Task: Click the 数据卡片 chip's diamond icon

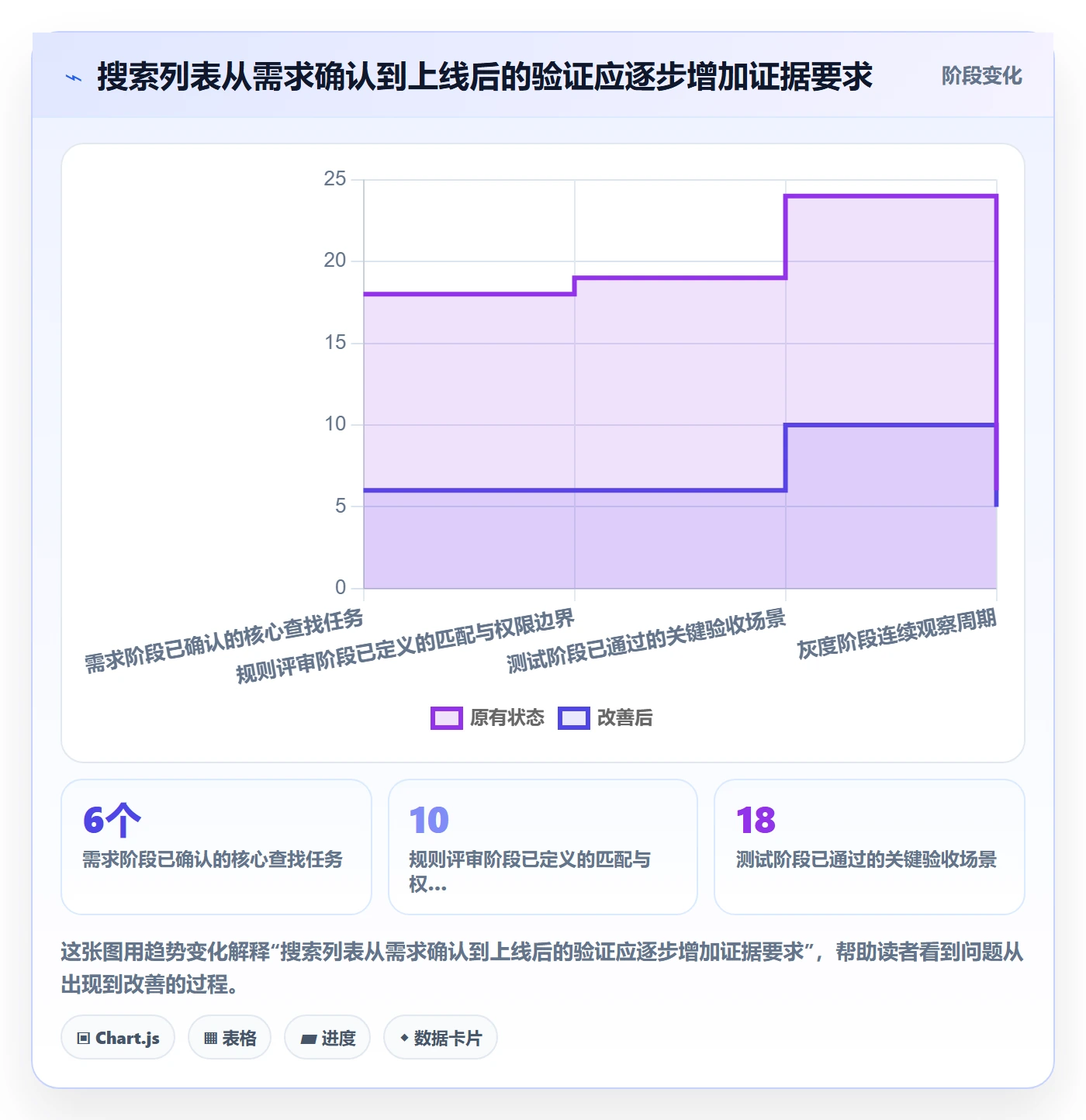Action: (404, 1038)
